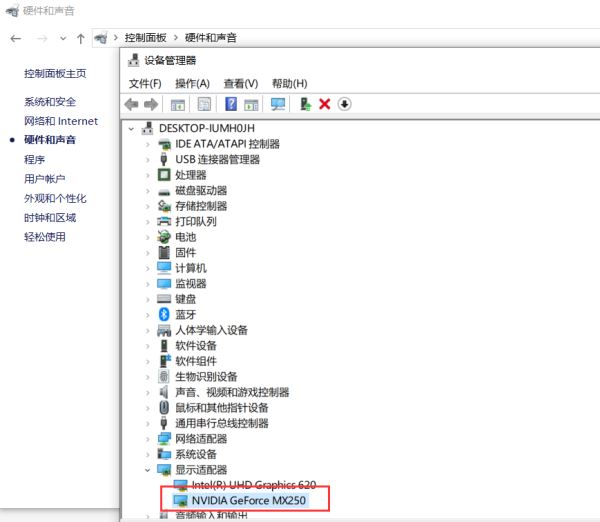
Task: Collapse the DESKTOP-IUMH0JH root node
Action: coord(131,129)
